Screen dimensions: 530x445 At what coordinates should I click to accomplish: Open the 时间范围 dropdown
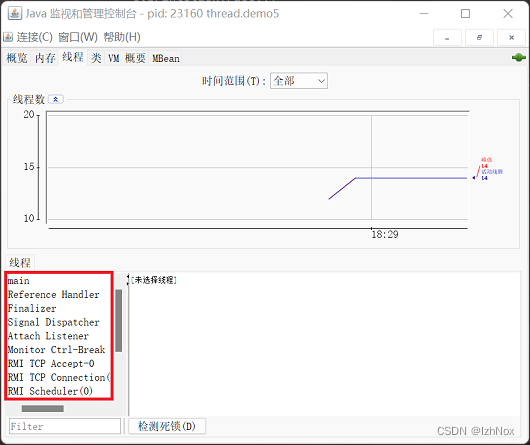pyautogui.click(x=299, y=81)
